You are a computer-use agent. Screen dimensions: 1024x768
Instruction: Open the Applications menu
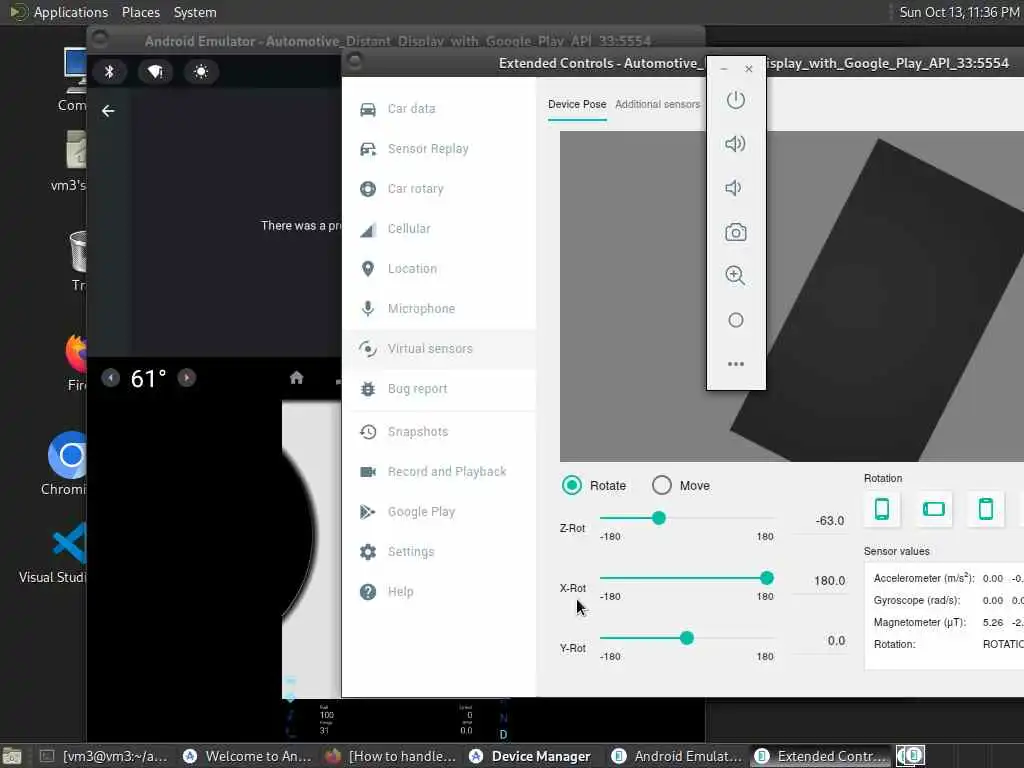click(71, 12)
